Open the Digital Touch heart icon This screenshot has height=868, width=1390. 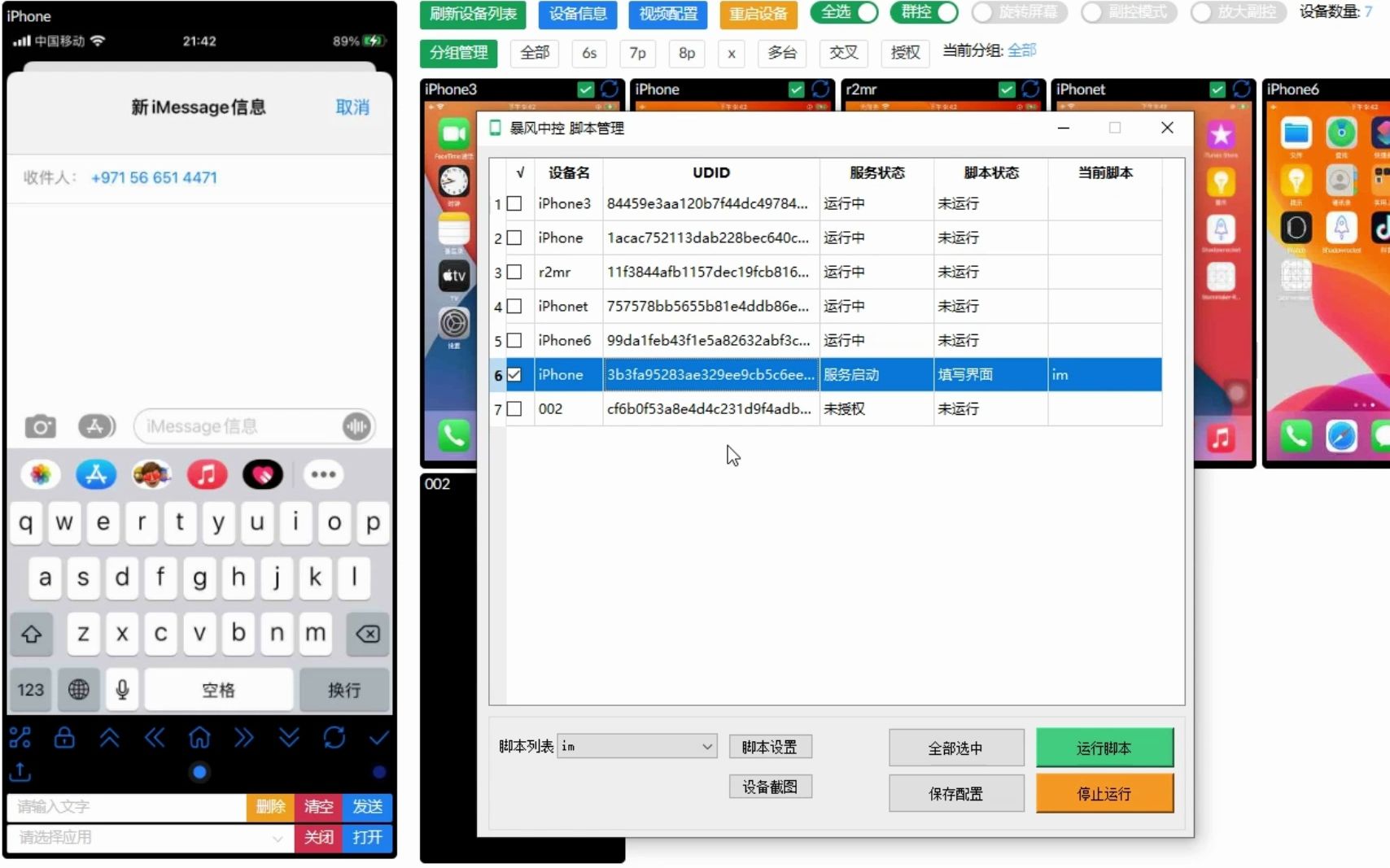[263, 474]
